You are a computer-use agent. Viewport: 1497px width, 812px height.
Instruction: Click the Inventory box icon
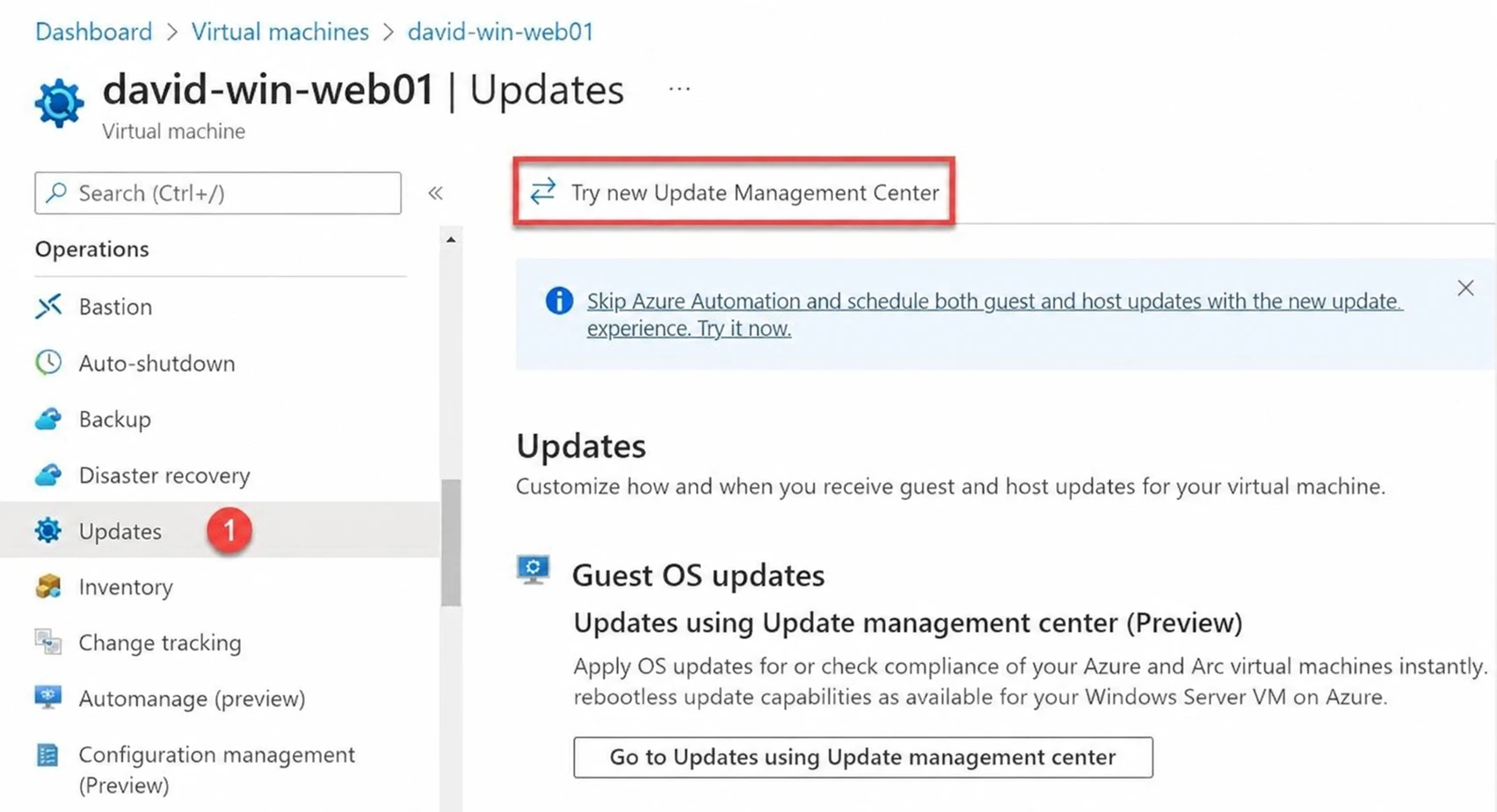[48, 586]
